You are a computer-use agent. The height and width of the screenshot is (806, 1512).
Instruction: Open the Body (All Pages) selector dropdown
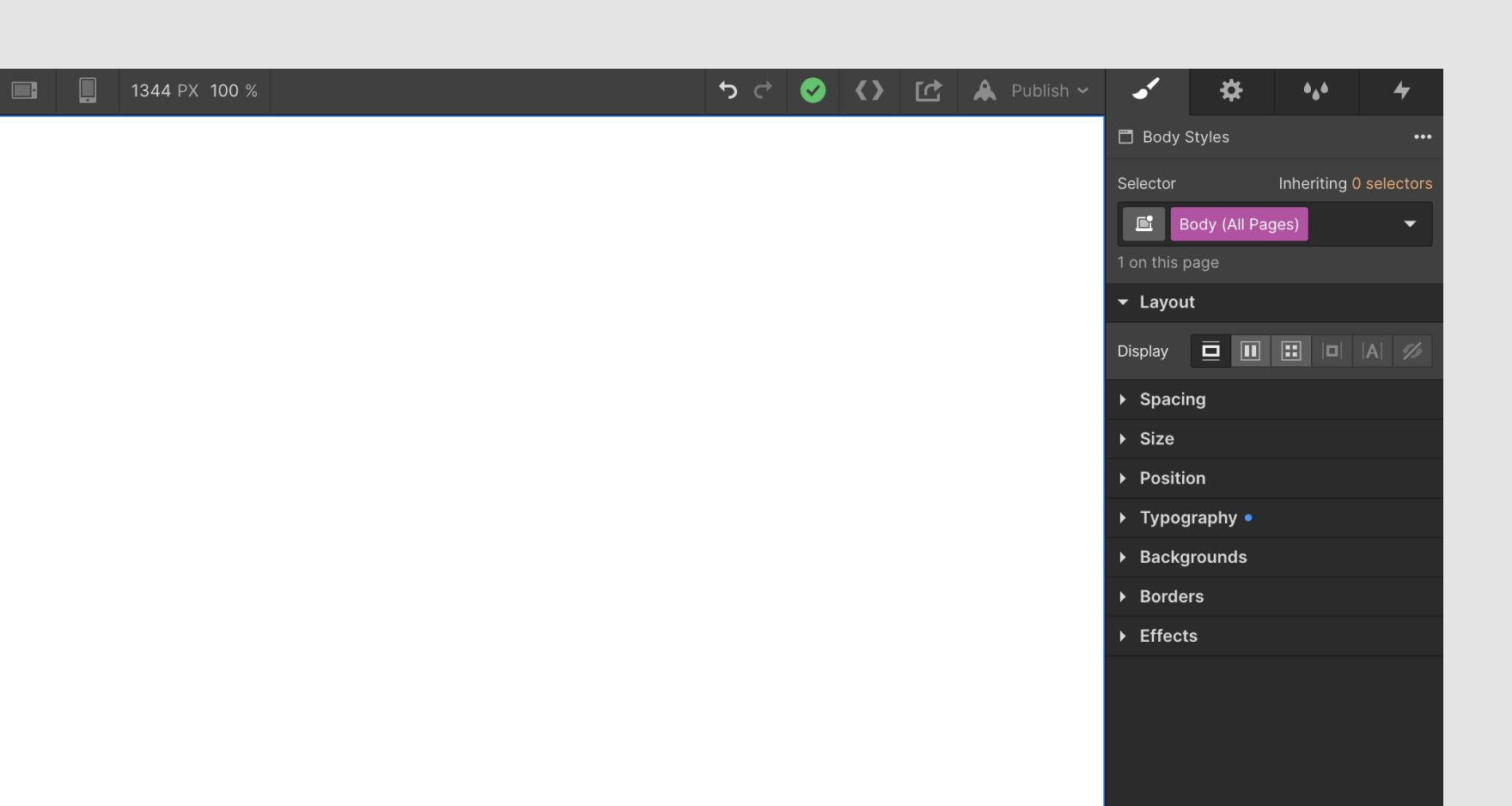tap(1409, 223)
